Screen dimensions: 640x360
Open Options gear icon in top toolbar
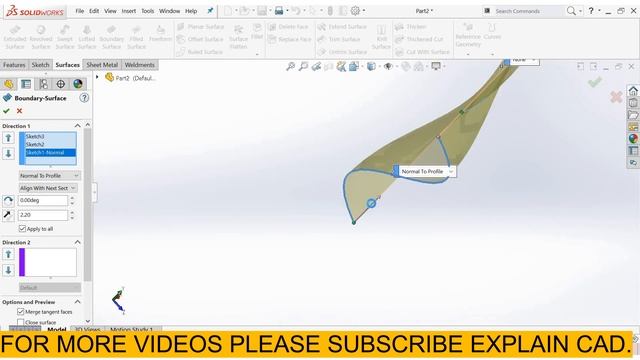[x=356, y=11]
